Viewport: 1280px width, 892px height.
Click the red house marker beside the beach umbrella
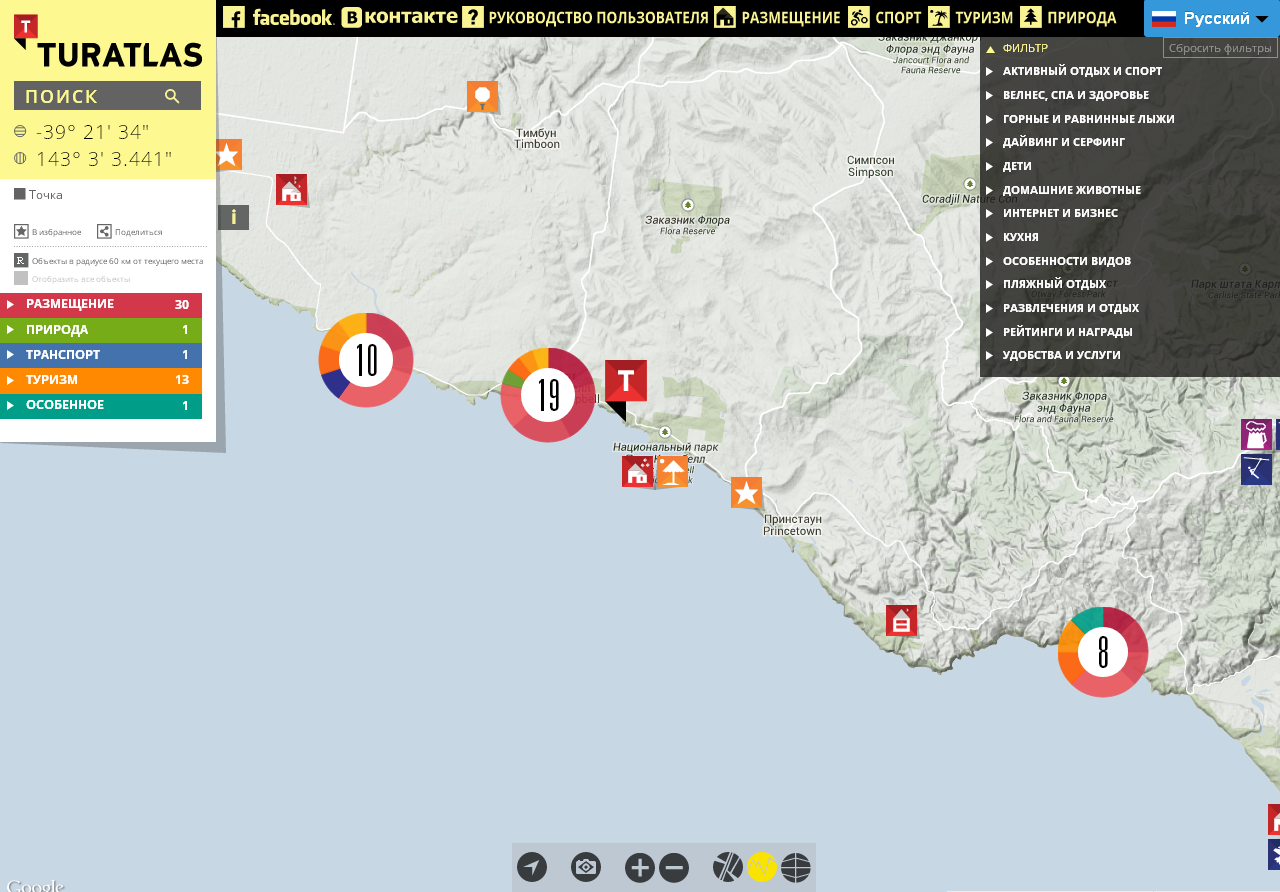[x=637, y=472]
